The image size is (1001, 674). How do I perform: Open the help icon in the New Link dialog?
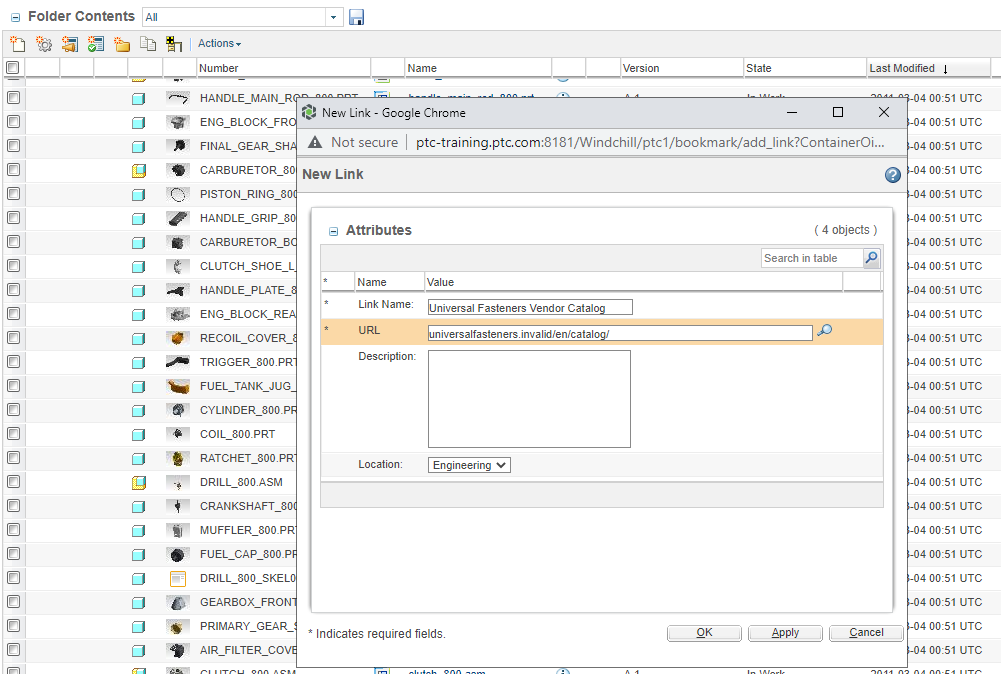pyautogui.click(x=892, y=174)
